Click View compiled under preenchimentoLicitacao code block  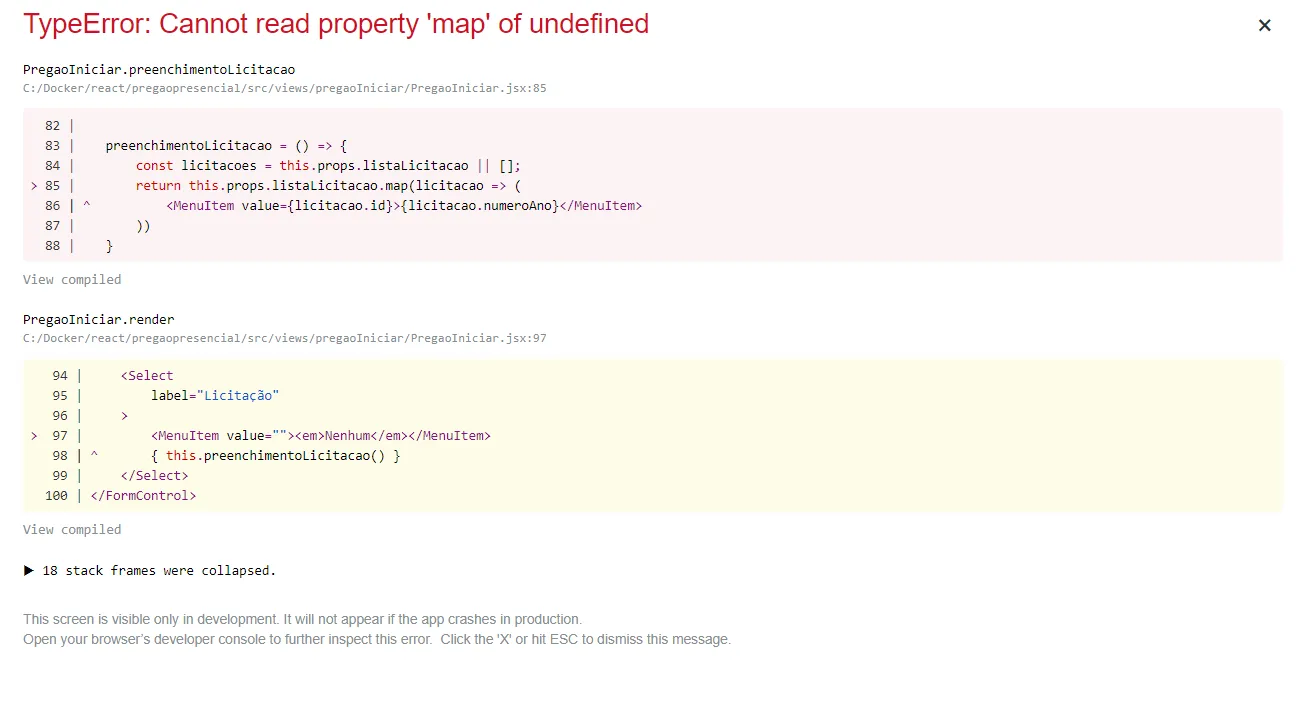click(72, 280)
